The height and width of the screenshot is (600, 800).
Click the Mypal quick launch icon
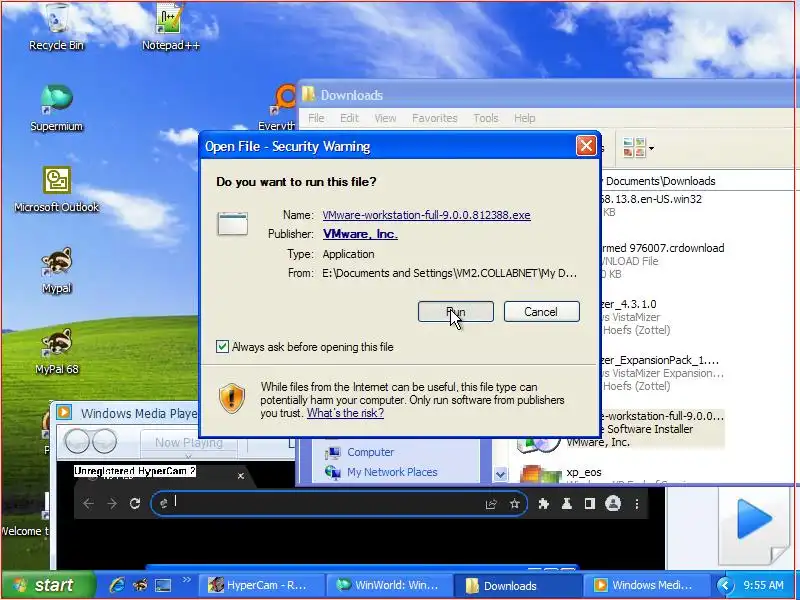140,585
